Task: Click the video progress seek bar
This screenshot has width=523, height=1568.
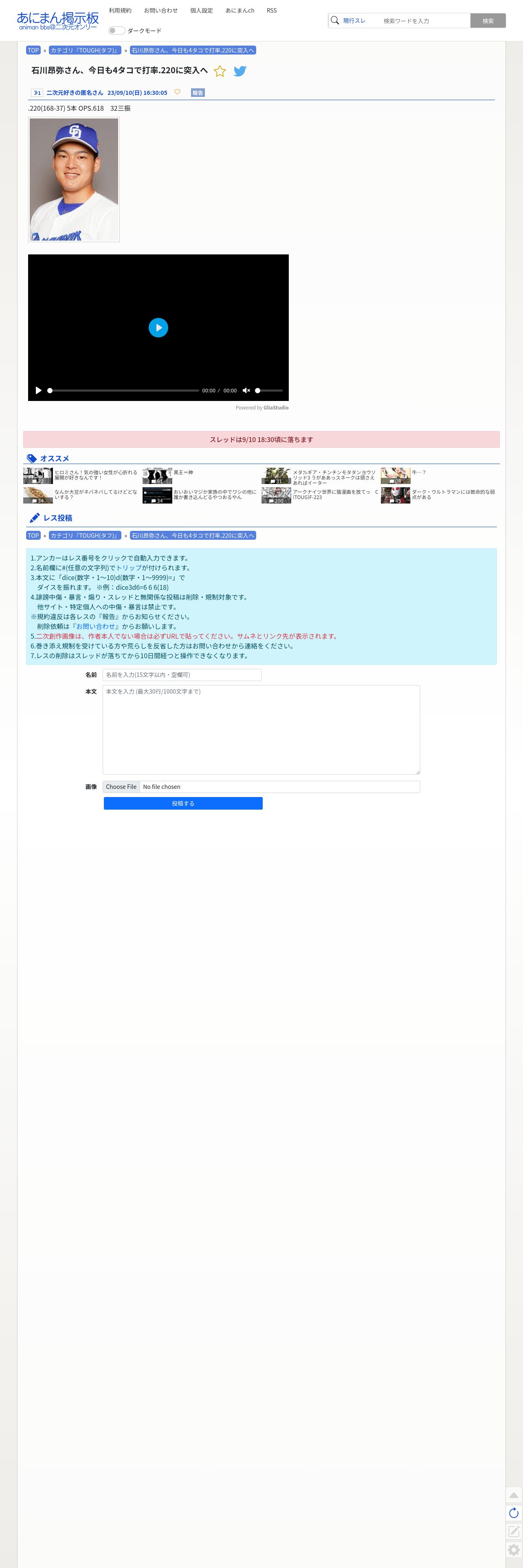Action: pos(123,390)
